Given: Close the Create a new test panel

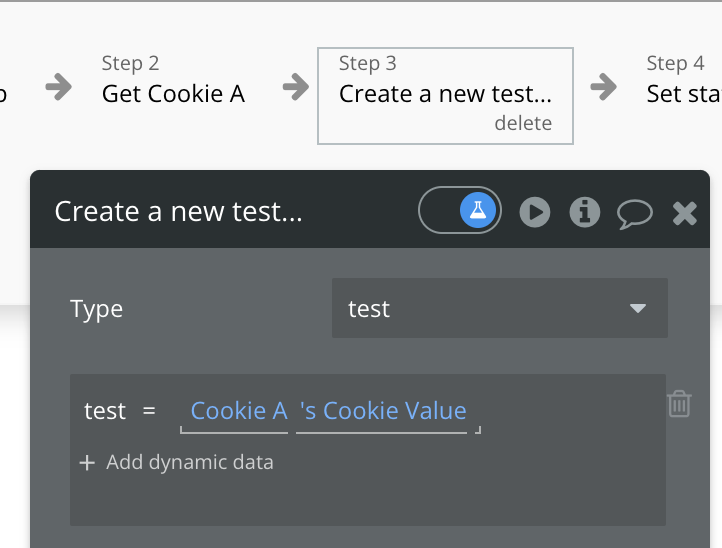Looking at the screenshot, I should tap(685, 212).
